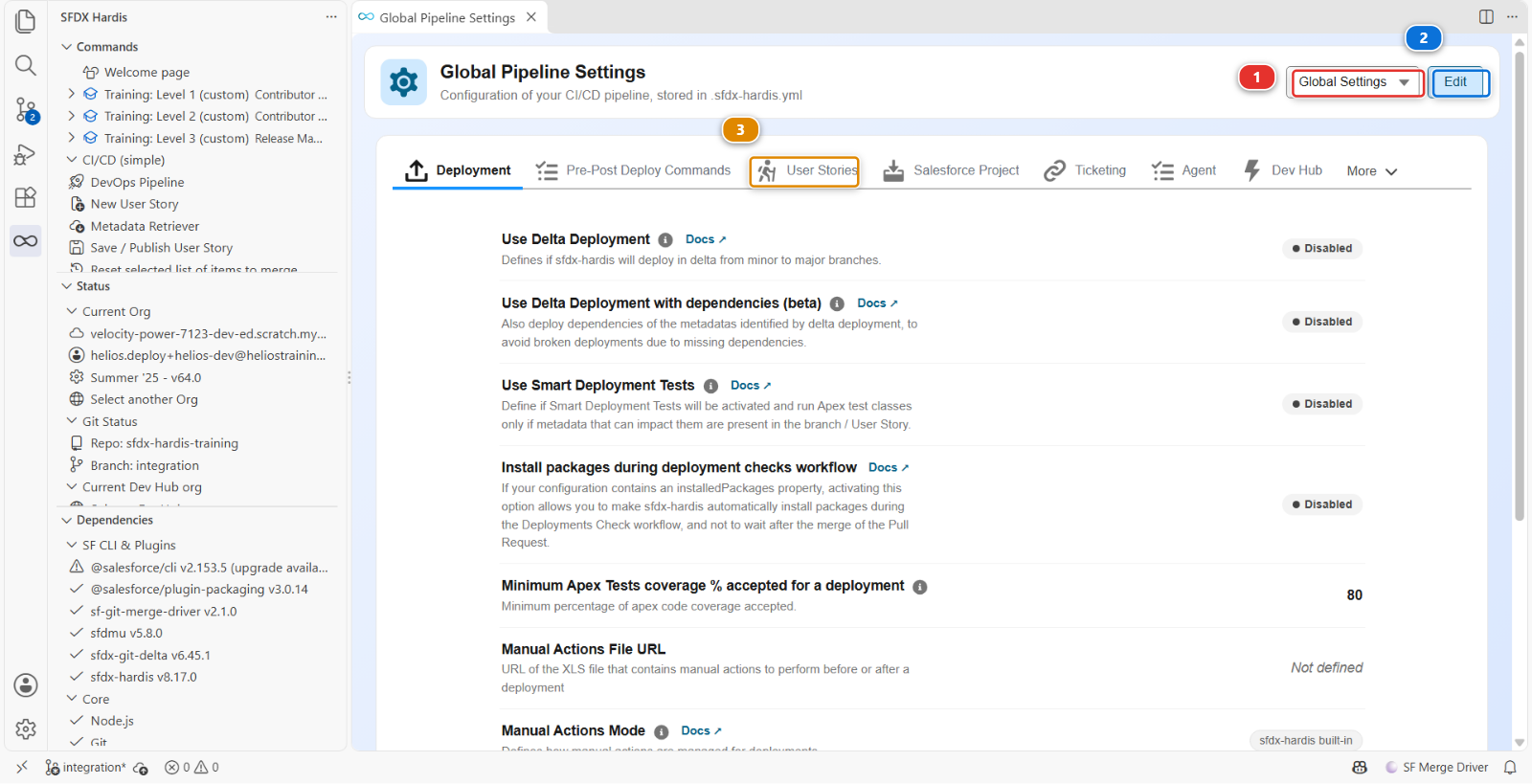Screen dimensions: 1532x784
Task: Open remote window icon in status bar
Action: (x=22, y=768)
